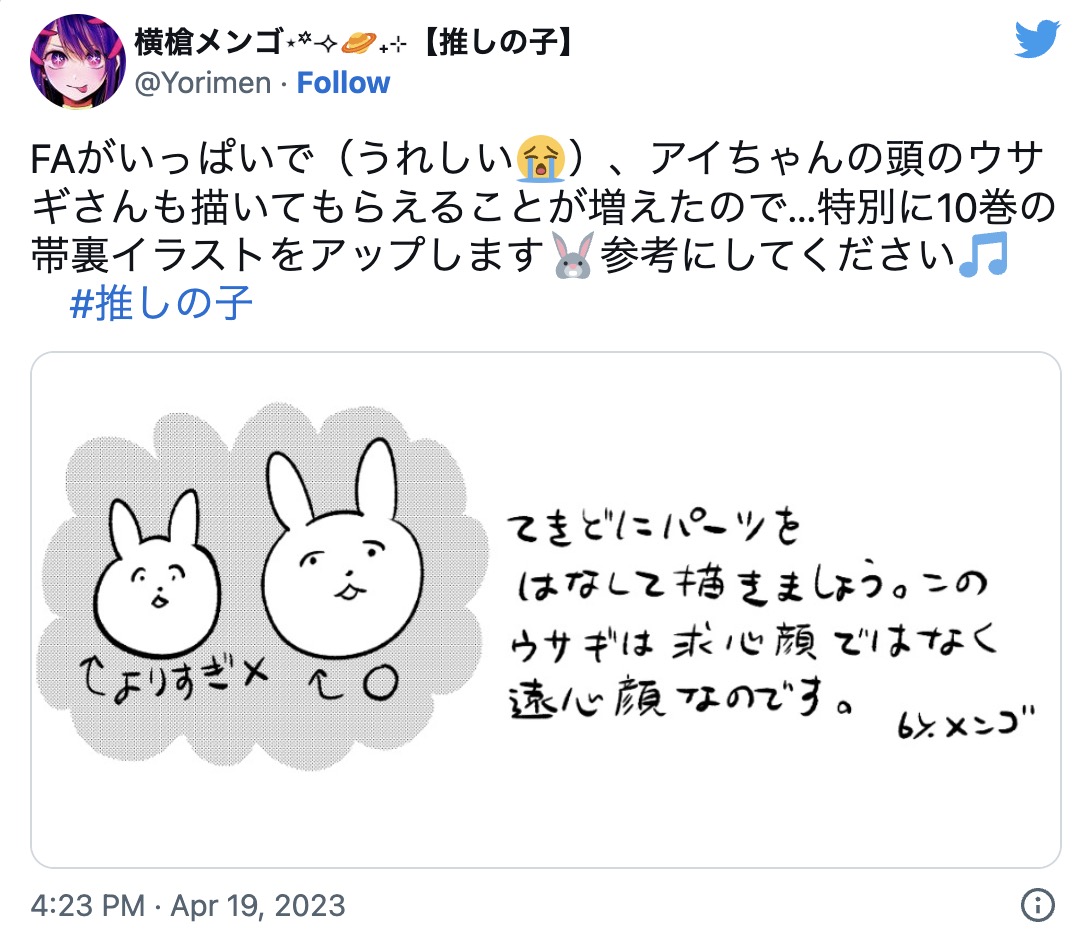Click the rabbit face emoji
Screen dimensions: 1082x932
573,255
